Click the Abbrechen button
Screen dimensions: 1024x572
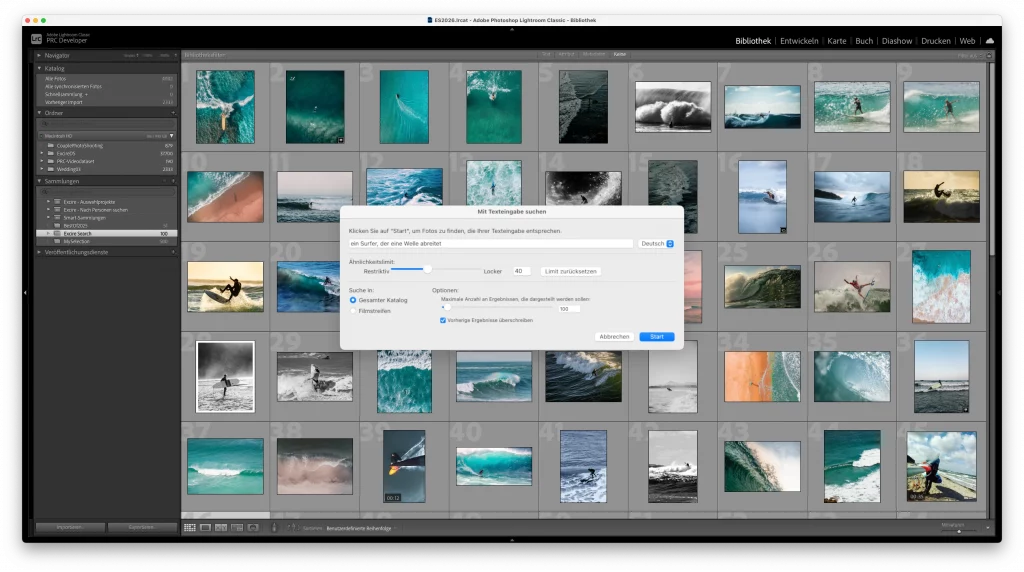tap(614, 337)
